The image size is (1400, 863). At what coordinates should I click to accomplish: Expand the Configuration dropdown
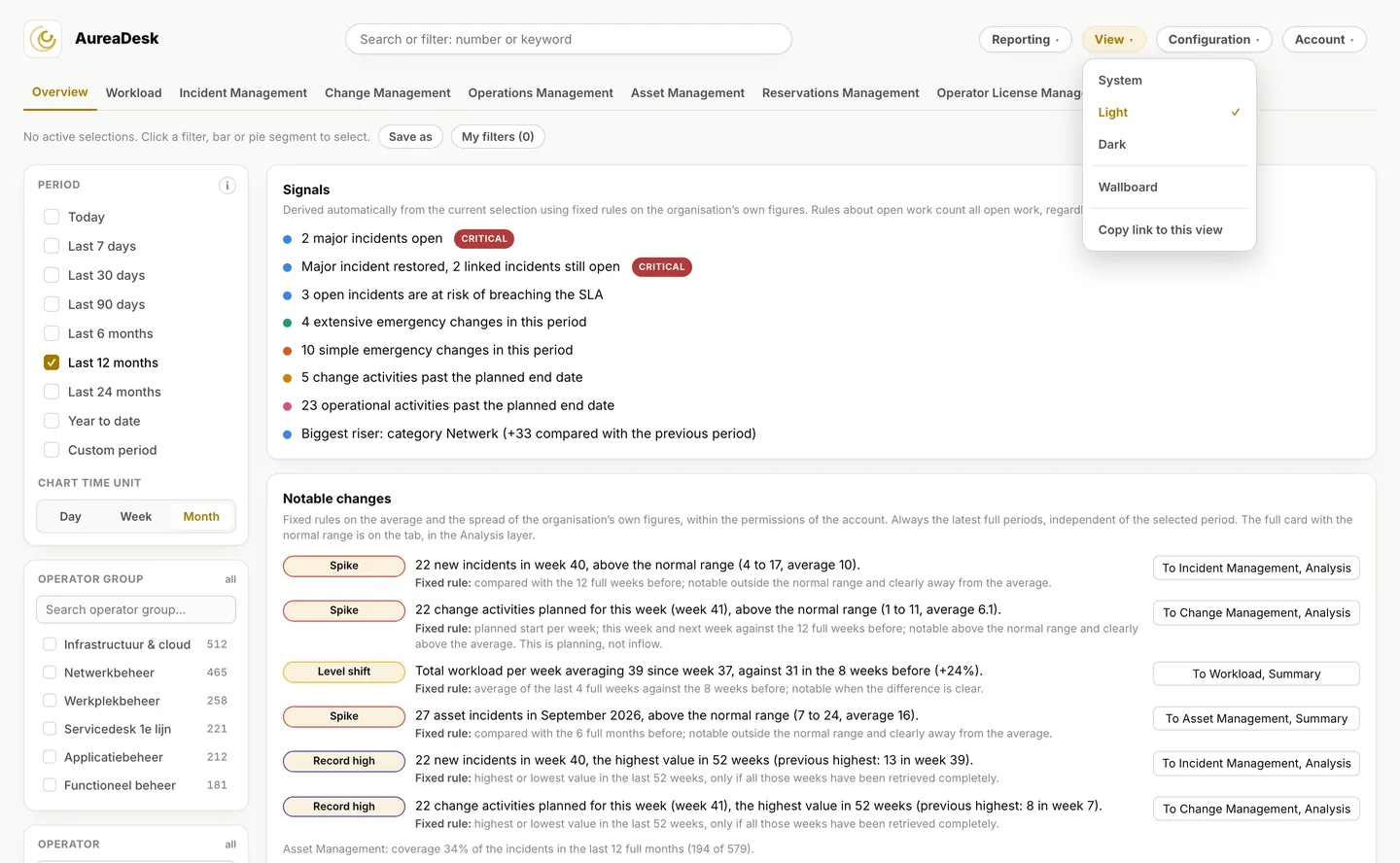(1213, 40)
